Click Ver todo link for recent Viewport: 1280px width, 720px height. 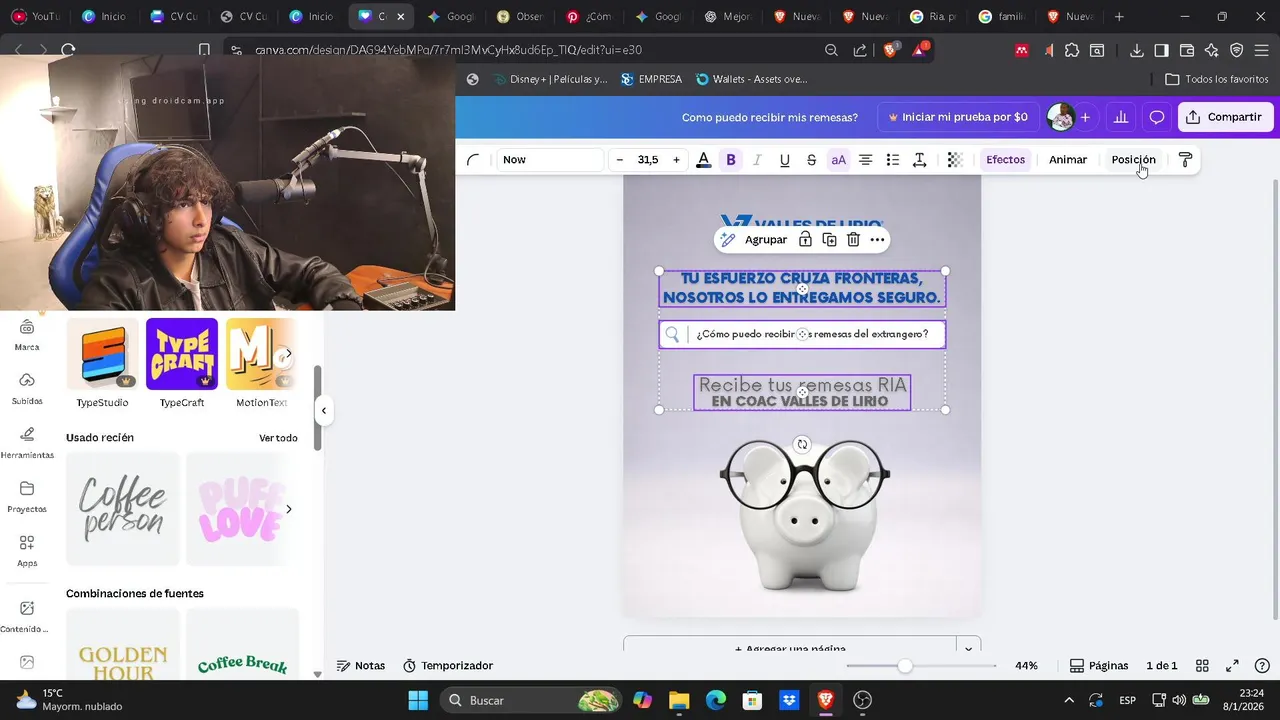coord(278,438)
